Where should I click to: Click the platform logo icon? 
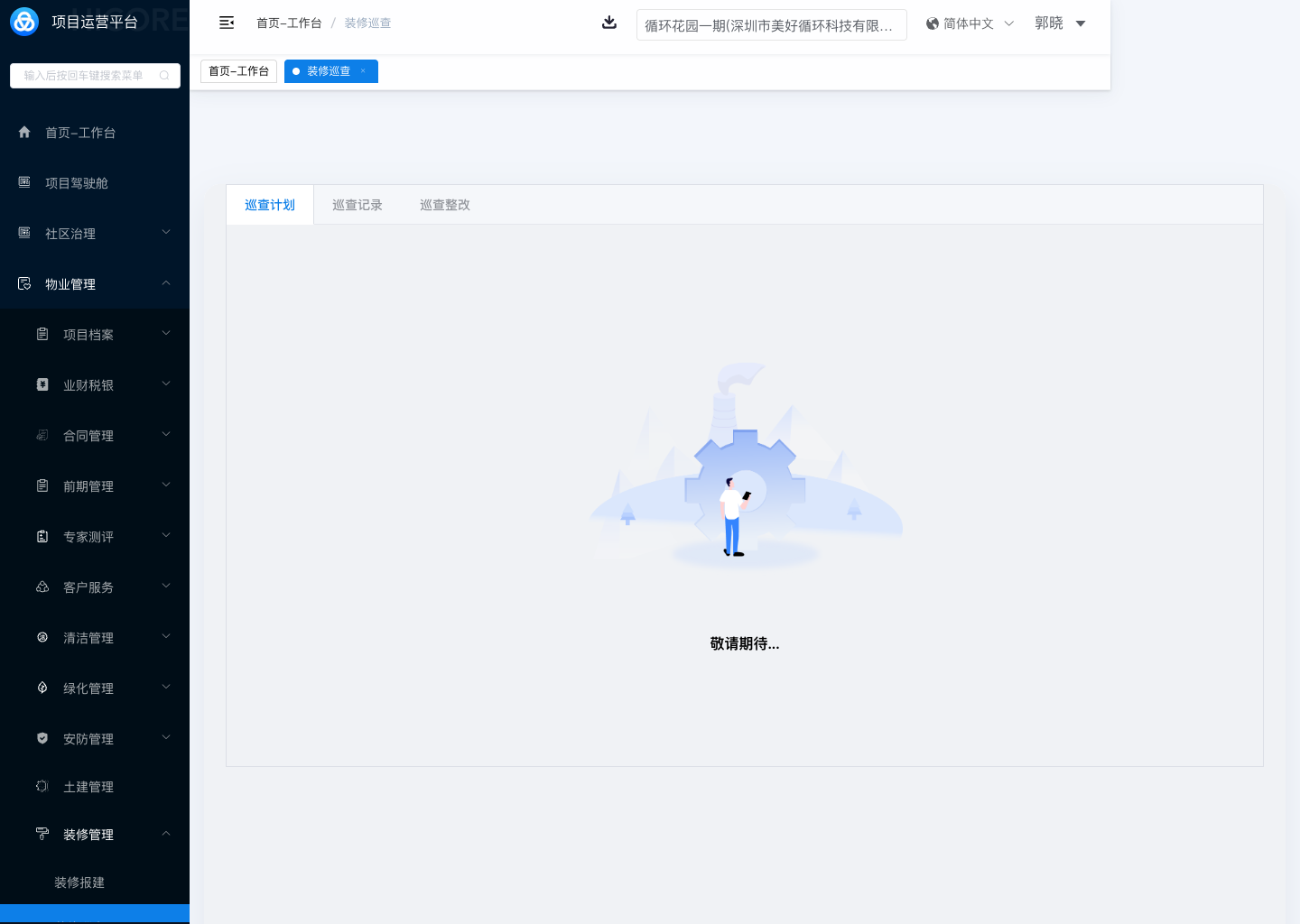(24, 22)
